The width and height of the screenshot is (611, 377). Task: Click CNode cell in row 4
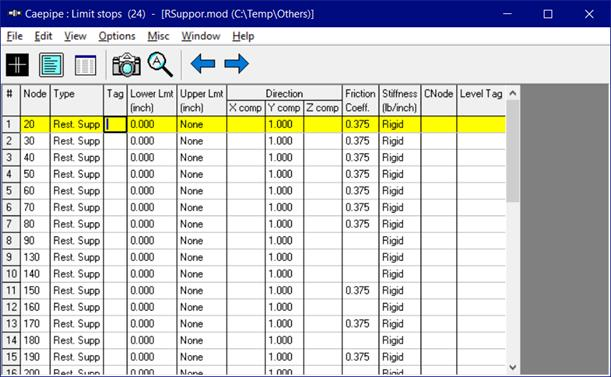click(438, 174)
